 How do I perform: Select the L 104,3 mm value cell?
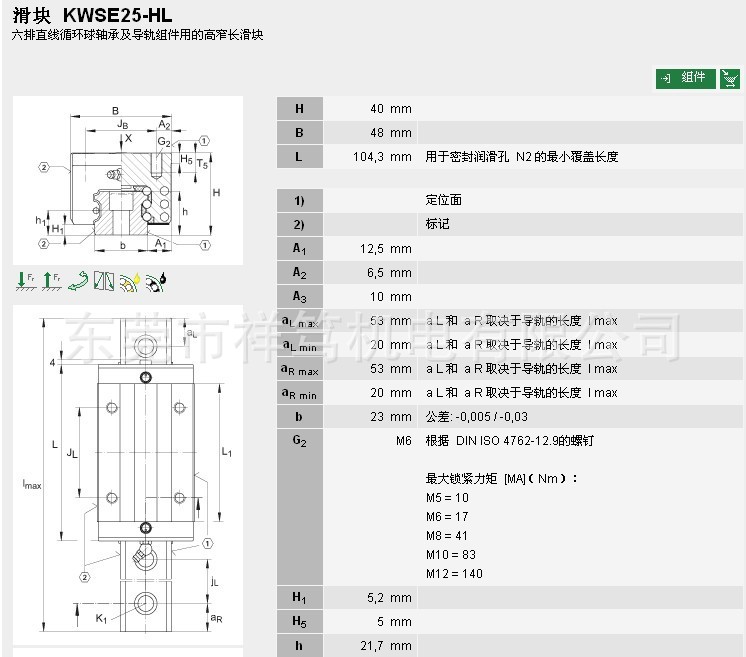[382, 157]
